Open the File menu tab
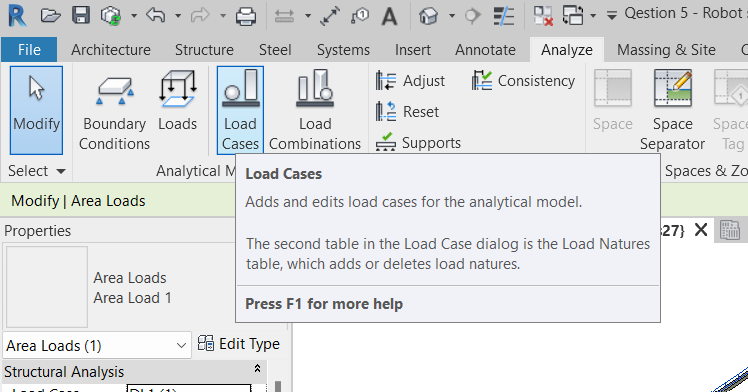This screenshot has width=748, height=392. pos(29,50)
